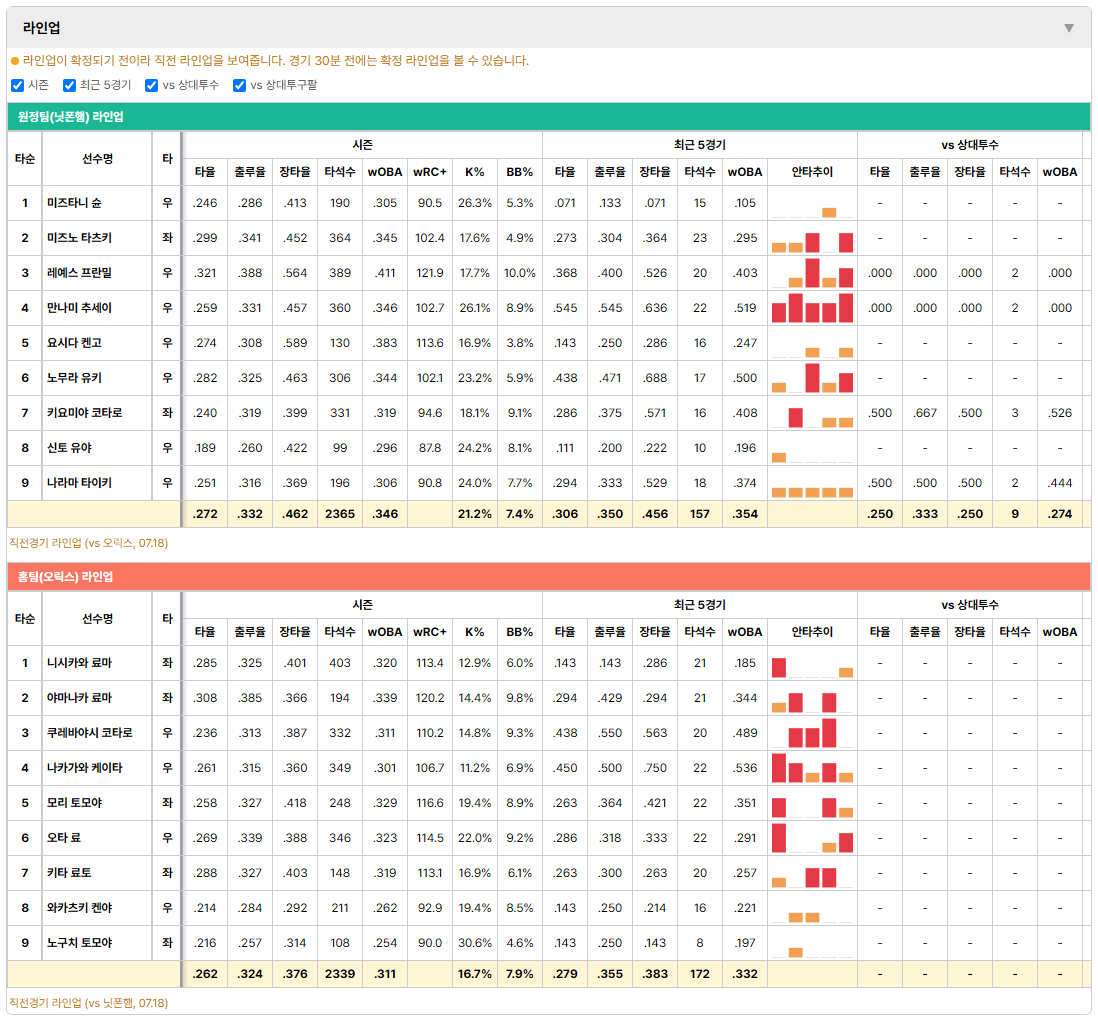Click the K% header in home team table

point(475,632)
